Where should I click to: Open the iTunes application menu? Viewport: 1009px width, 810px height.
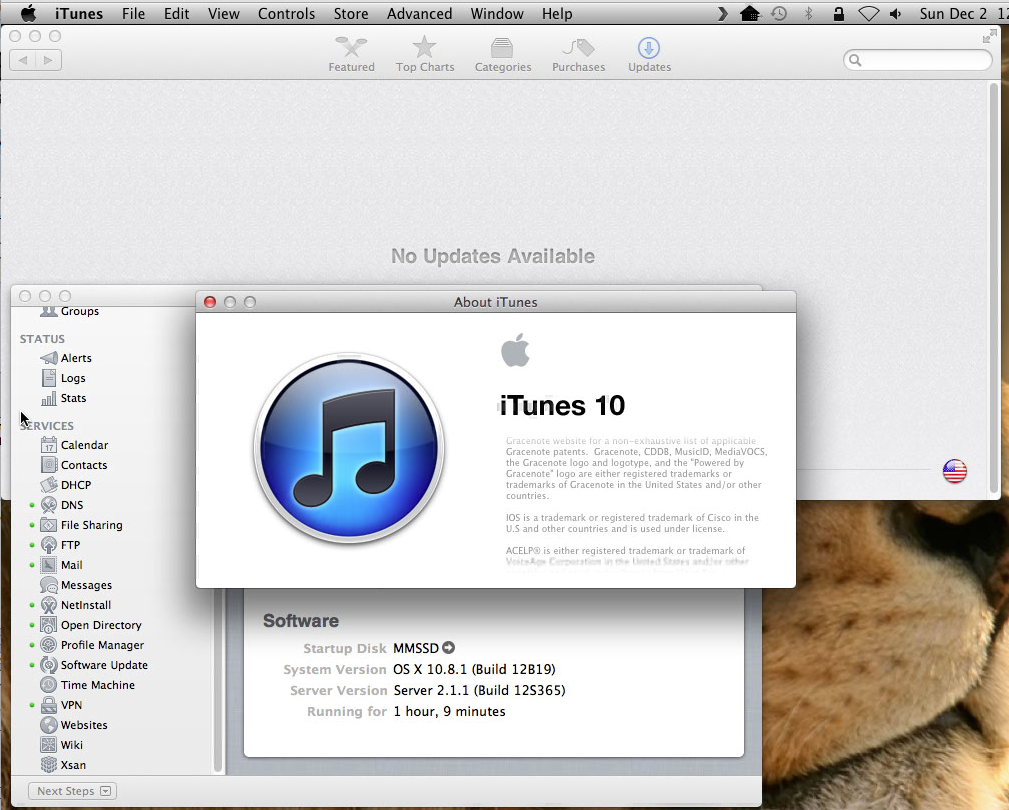click(x=79, y=14)
